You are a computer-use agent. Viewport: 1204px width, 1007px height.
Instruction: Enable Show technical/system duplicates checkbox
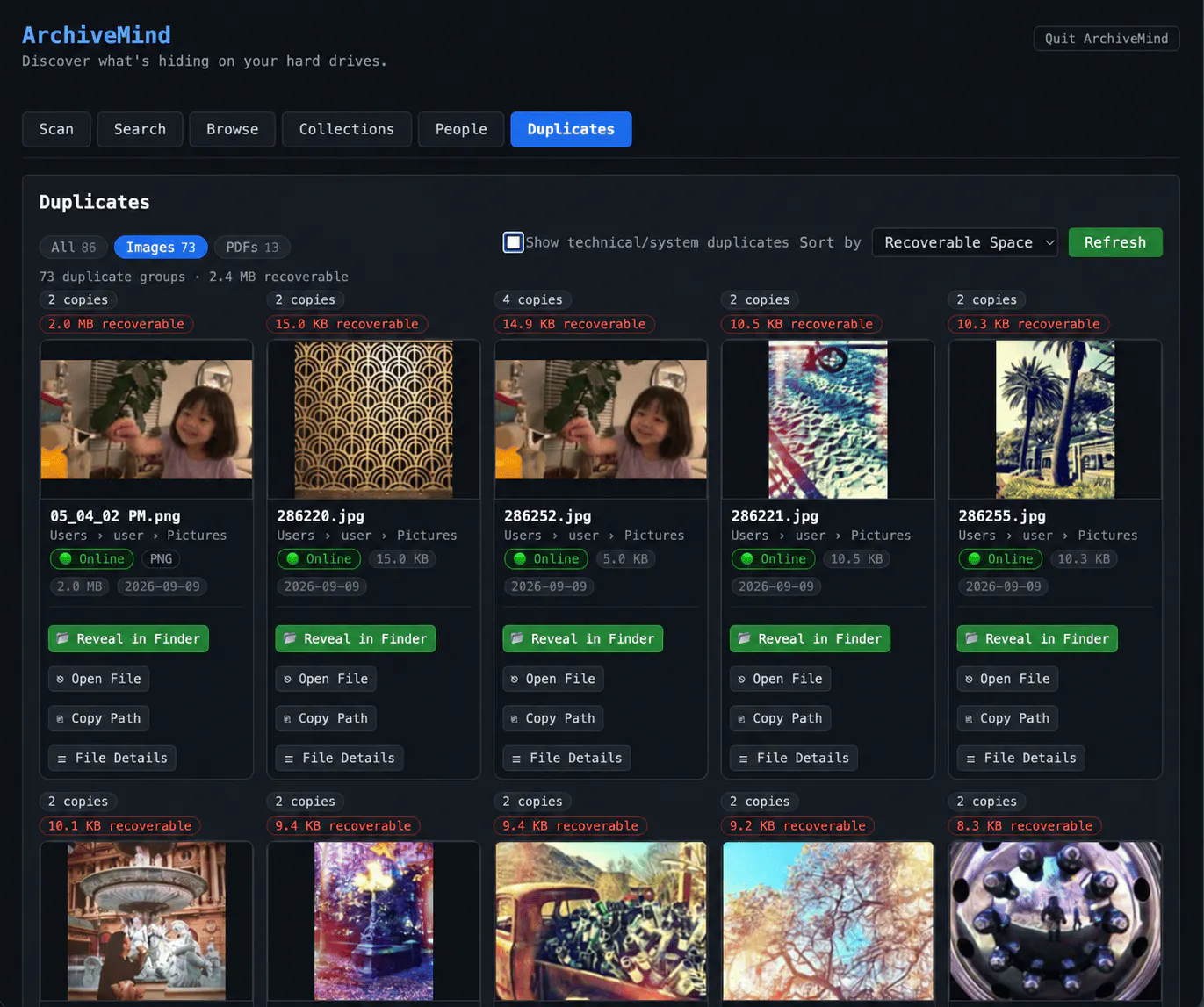click(x=513, y=242)
